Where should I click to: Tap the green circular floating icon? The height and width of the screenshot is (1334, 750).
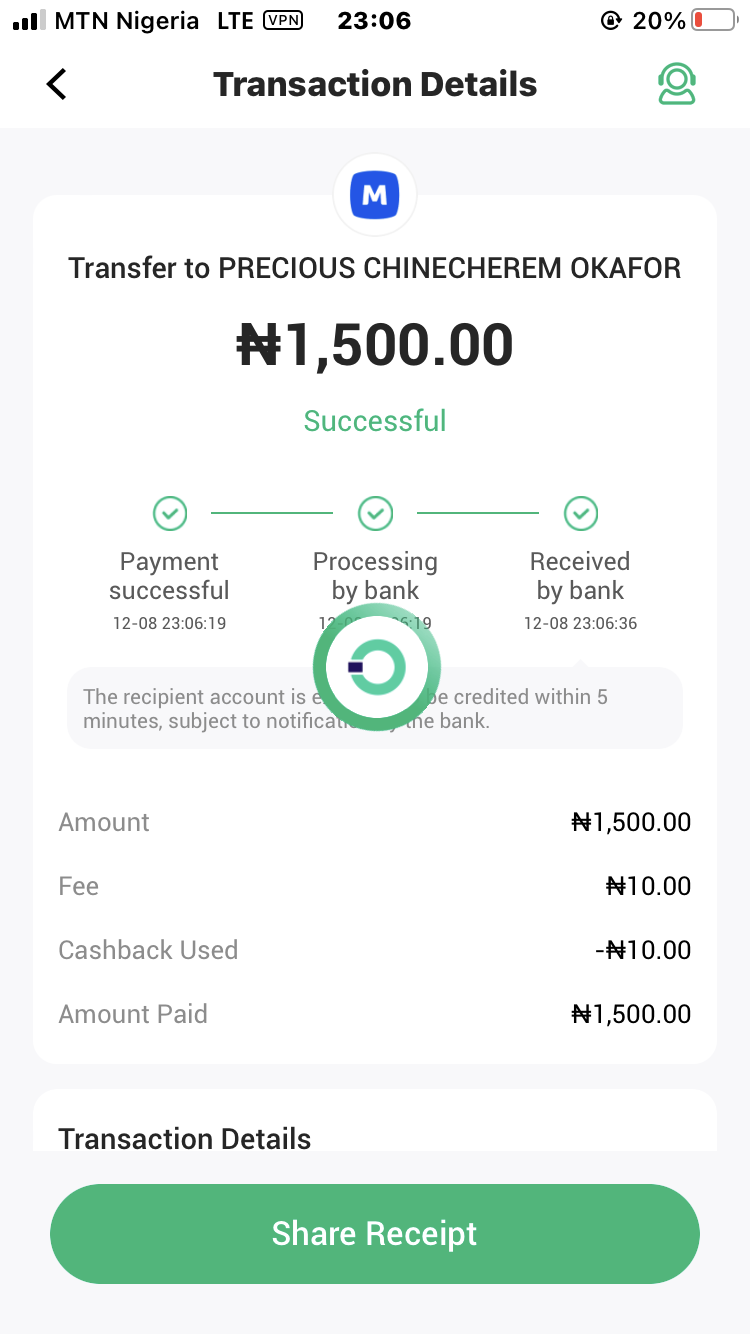[376, 667]
